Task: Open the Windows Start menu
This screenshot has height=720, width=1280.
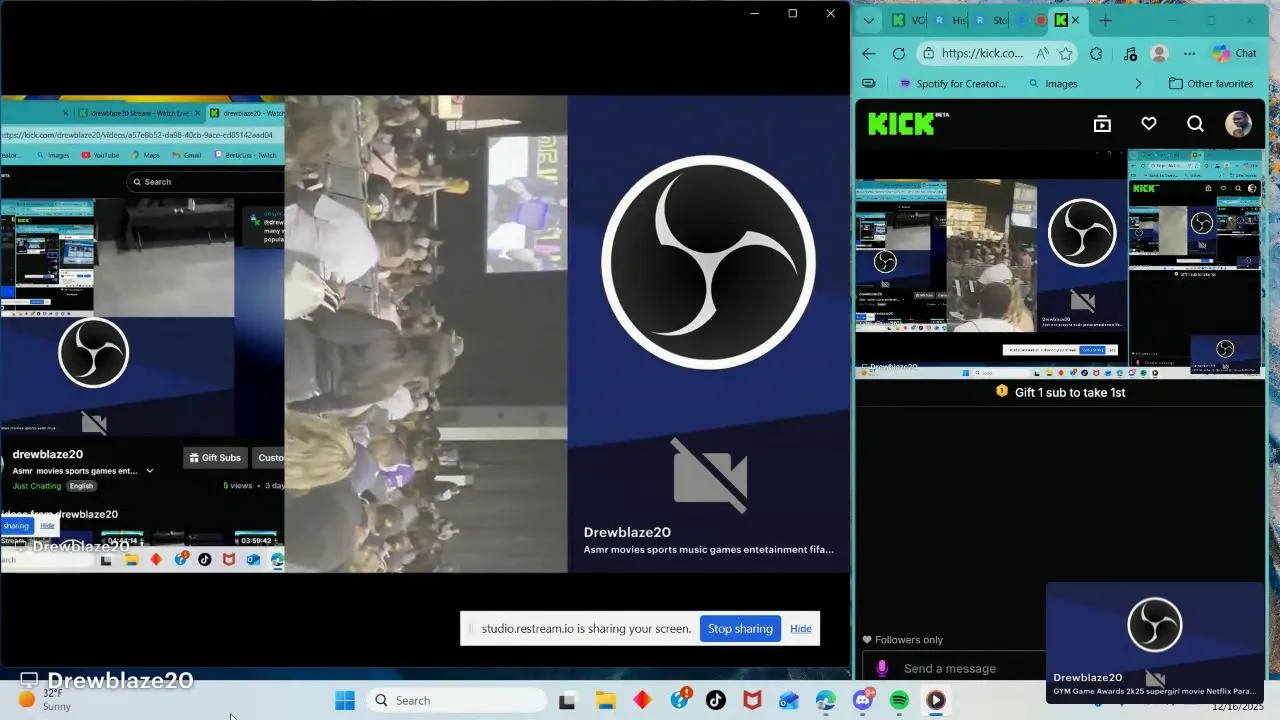Action: (x=345, y=700)
